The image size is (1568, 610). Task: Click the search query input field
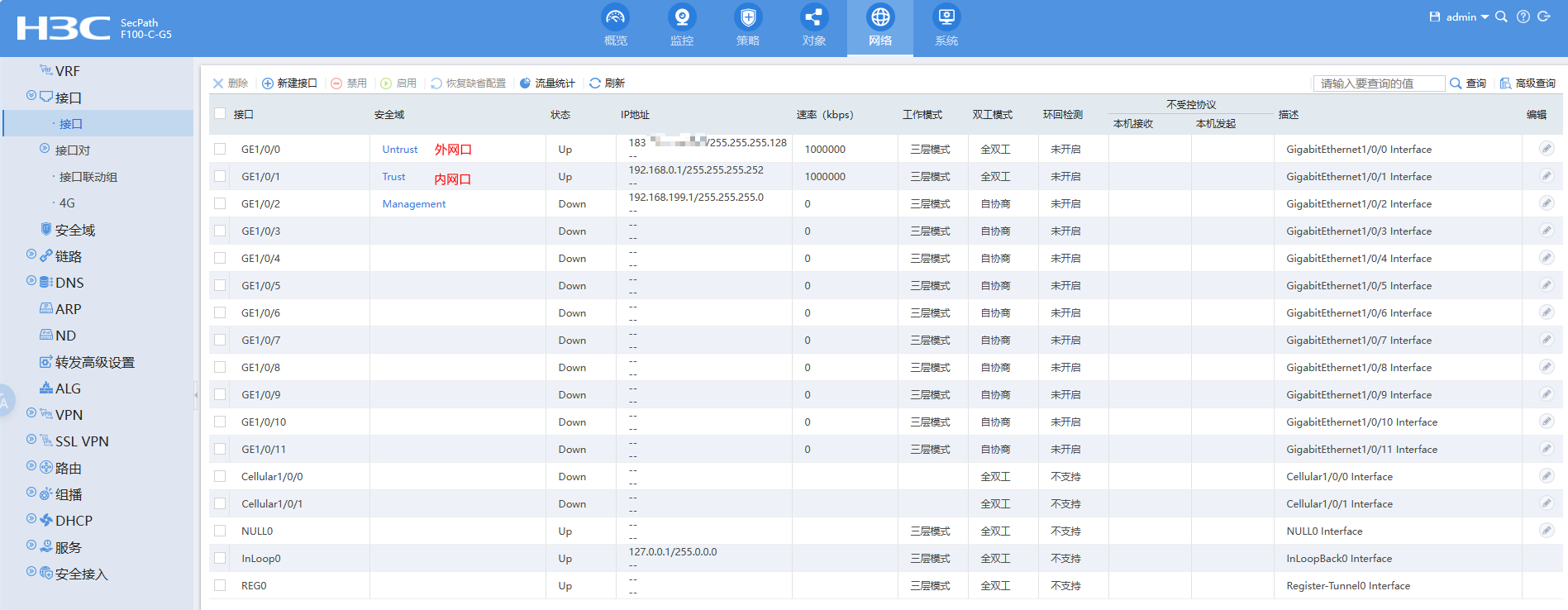pos(1378,83)
